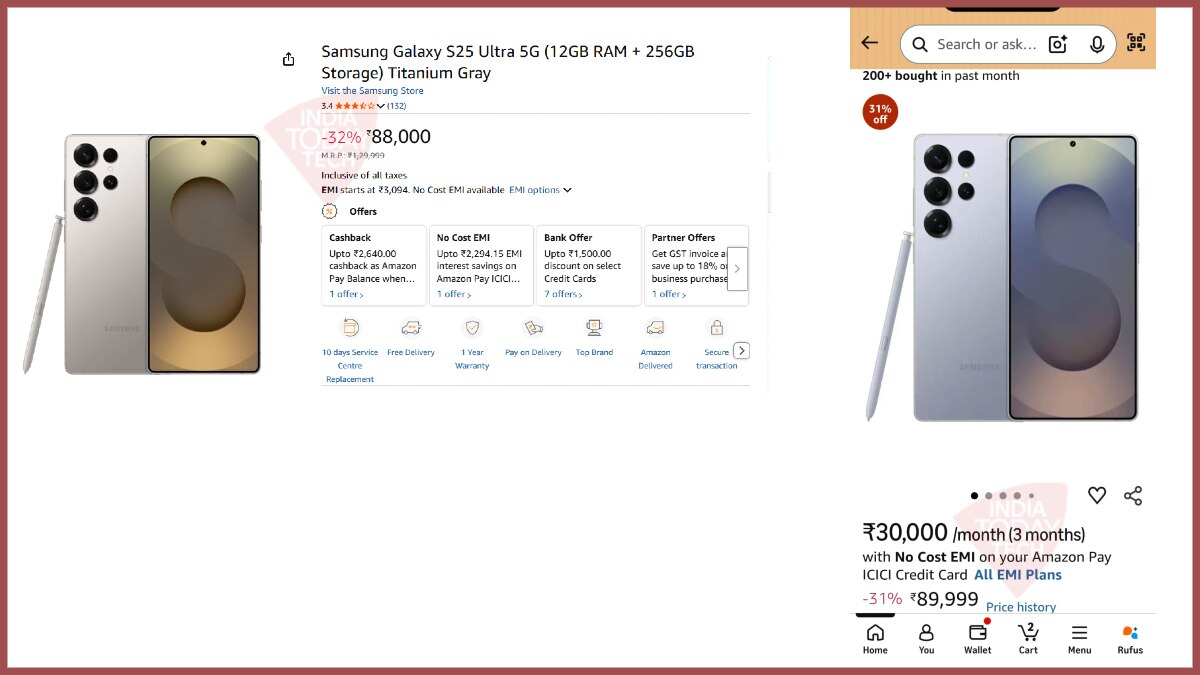Add to wishlist with heart icon
Viewport: 1200px width, 675px height.
(x=1097, y=495)
